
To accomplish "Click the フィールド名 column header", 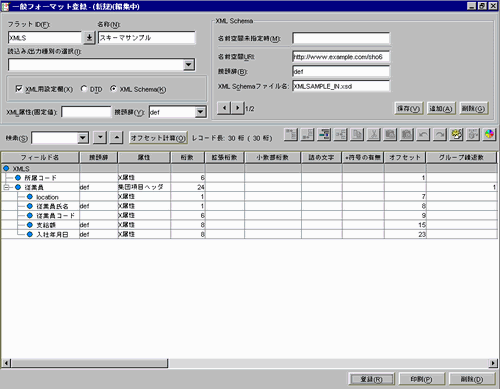I will [40, 157].
